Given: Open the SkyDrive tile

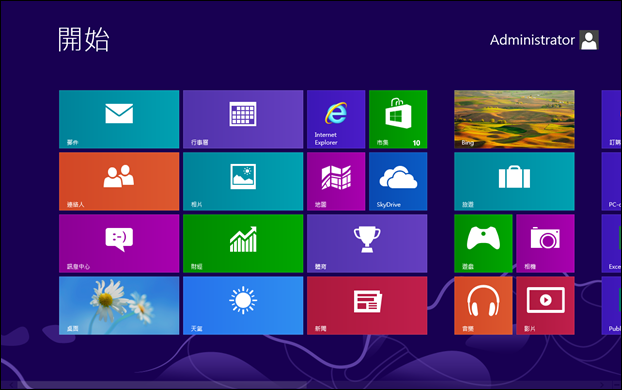Looking at the screenshot, I should tap(398, 181).
